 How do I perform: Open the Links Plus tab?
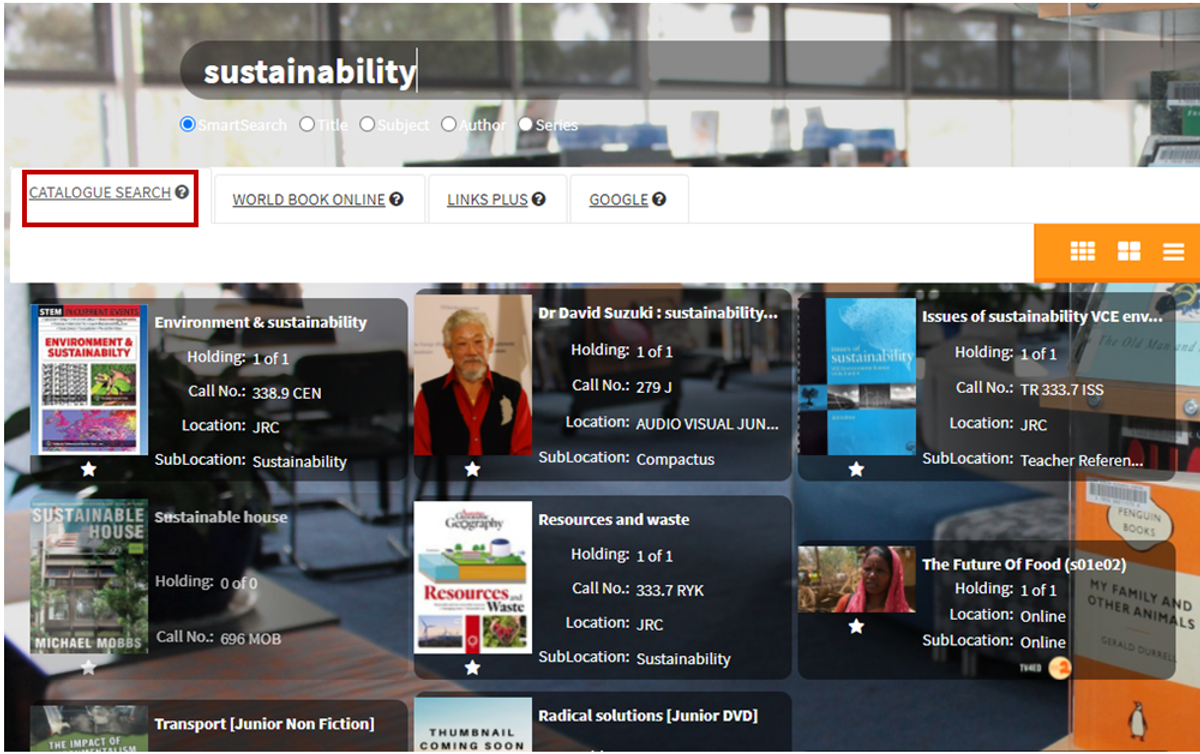click(487, 200)
